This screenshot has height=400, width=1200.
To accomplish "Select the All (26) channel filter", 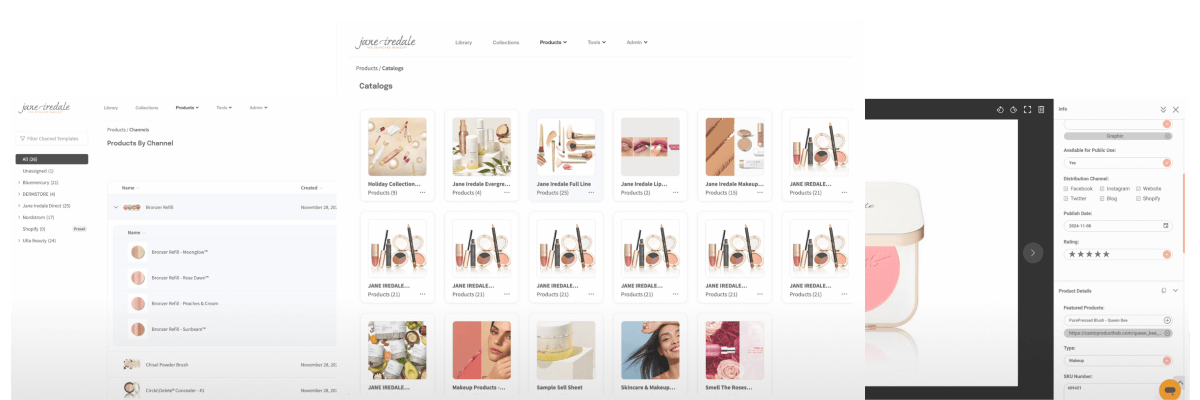I will 51,159.
